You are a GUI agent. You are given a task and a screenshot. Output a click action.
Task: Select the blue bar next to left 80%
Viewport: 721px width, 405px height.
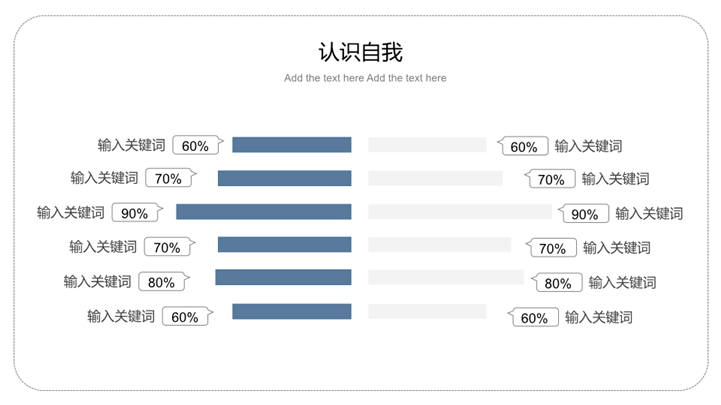[x=283, y=278]
